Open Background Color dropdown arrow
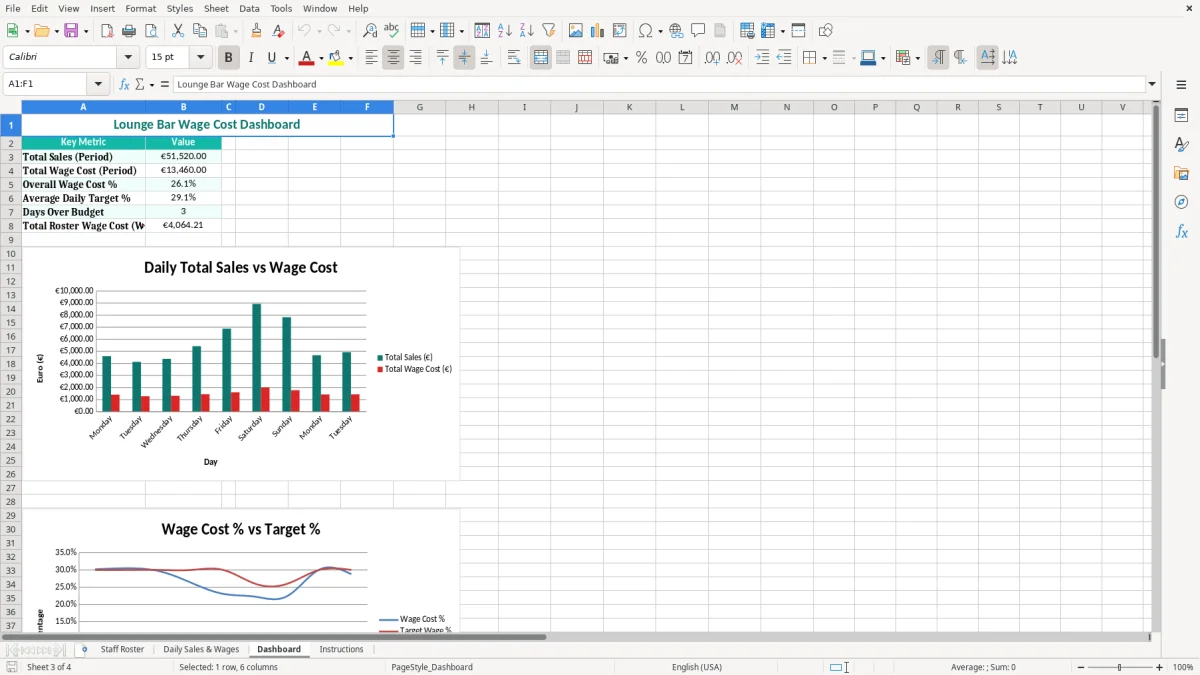The height and width of the screenshot is (675, 1200). 351,59
